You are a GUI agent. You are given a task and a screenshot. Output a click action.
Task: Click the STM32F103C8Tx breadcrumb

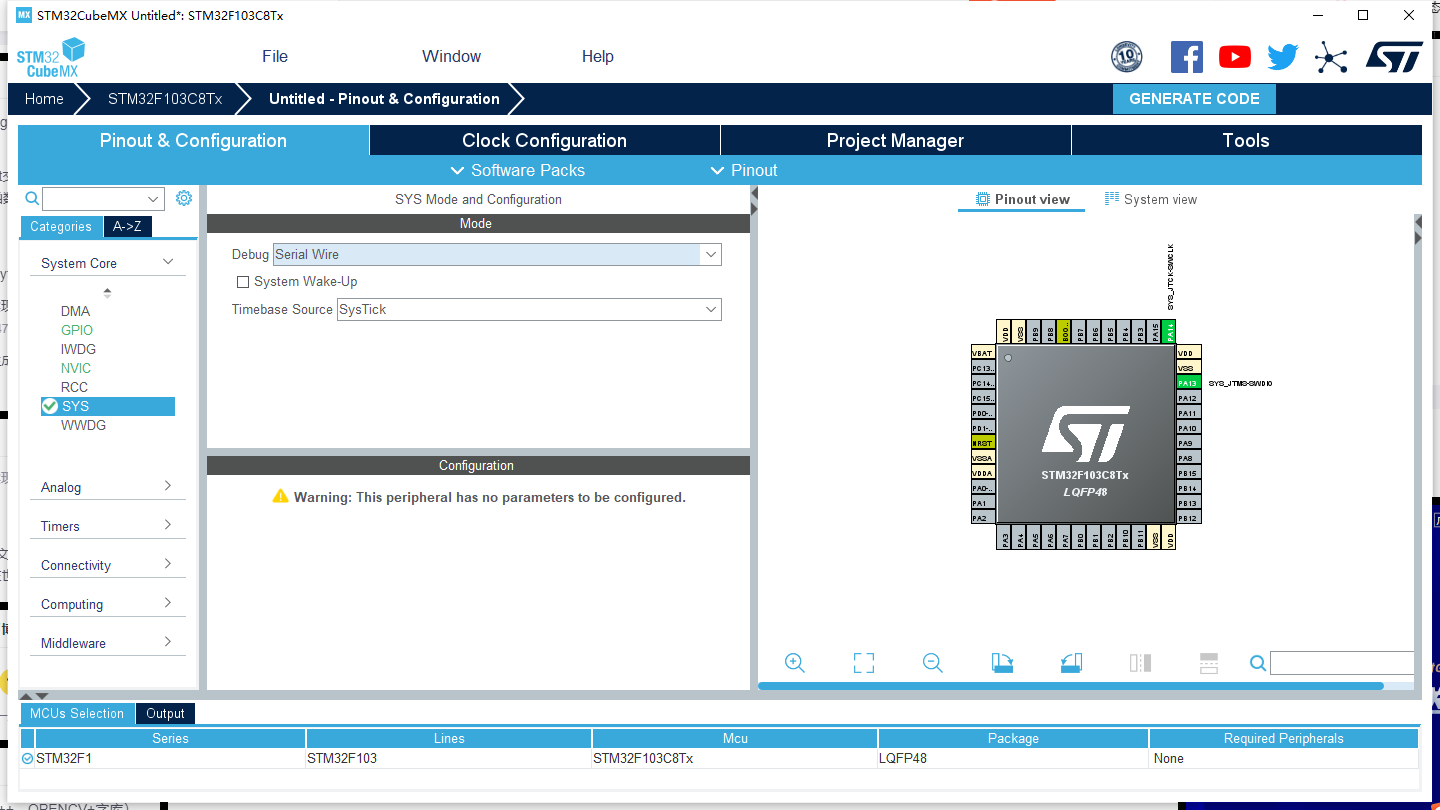click(165, 99)
